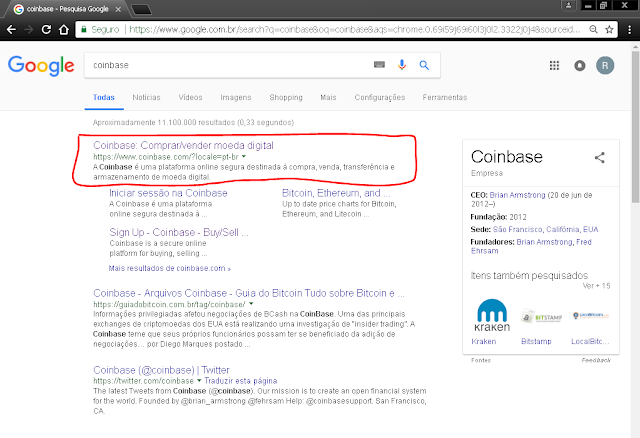The height and width of the screenshot is (438, 640).
Task: Open Sign Up - Coinbase - Buy/Sell link
Action: pos(179,232)
